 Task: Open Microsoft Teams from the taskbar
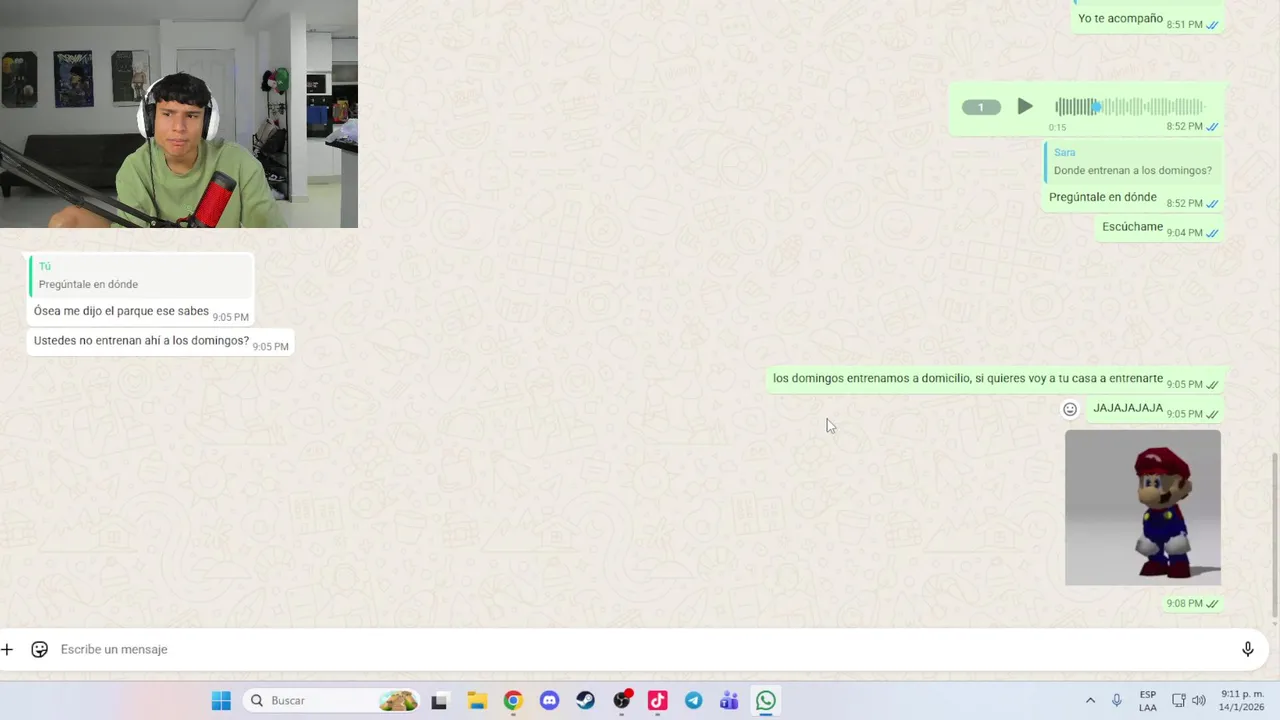point(729,701)
